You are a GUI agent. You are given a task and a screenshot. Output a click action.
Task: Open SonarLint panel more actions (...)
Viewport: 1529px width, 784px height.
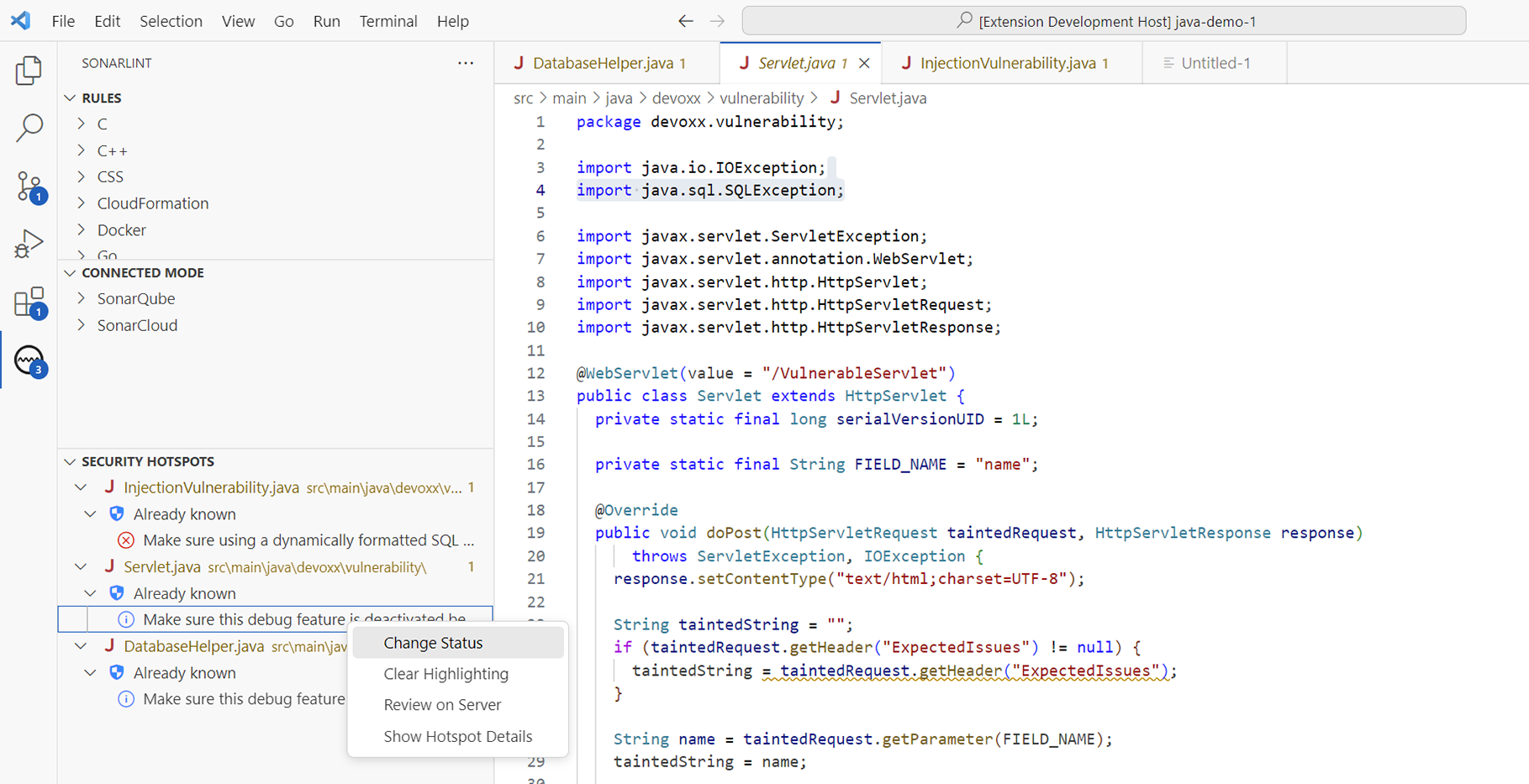pos(466,63)
